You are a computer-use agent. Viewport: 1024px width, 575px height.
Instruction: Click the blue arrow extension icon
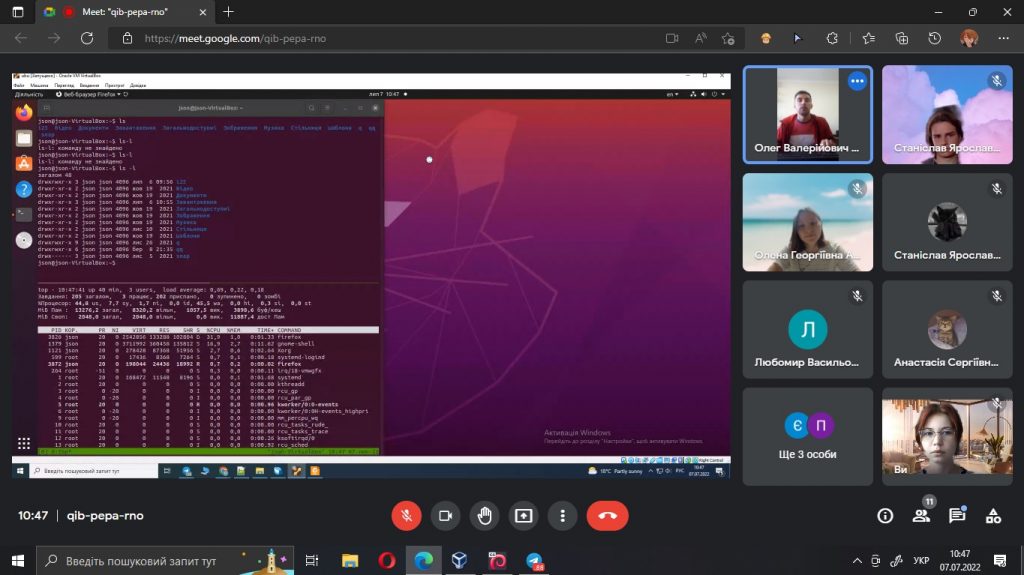pyautogui.click(x=797, y=39)
